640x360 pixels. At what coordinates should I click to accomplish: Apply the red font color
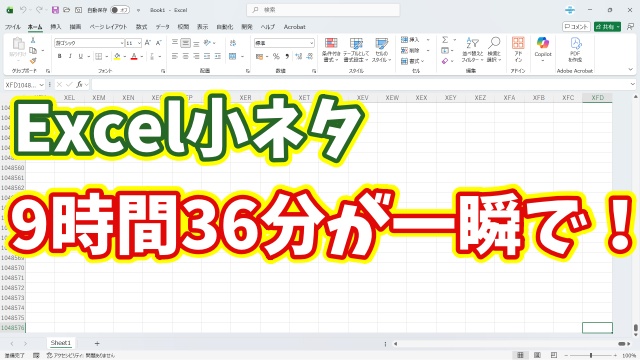[134, 56]
